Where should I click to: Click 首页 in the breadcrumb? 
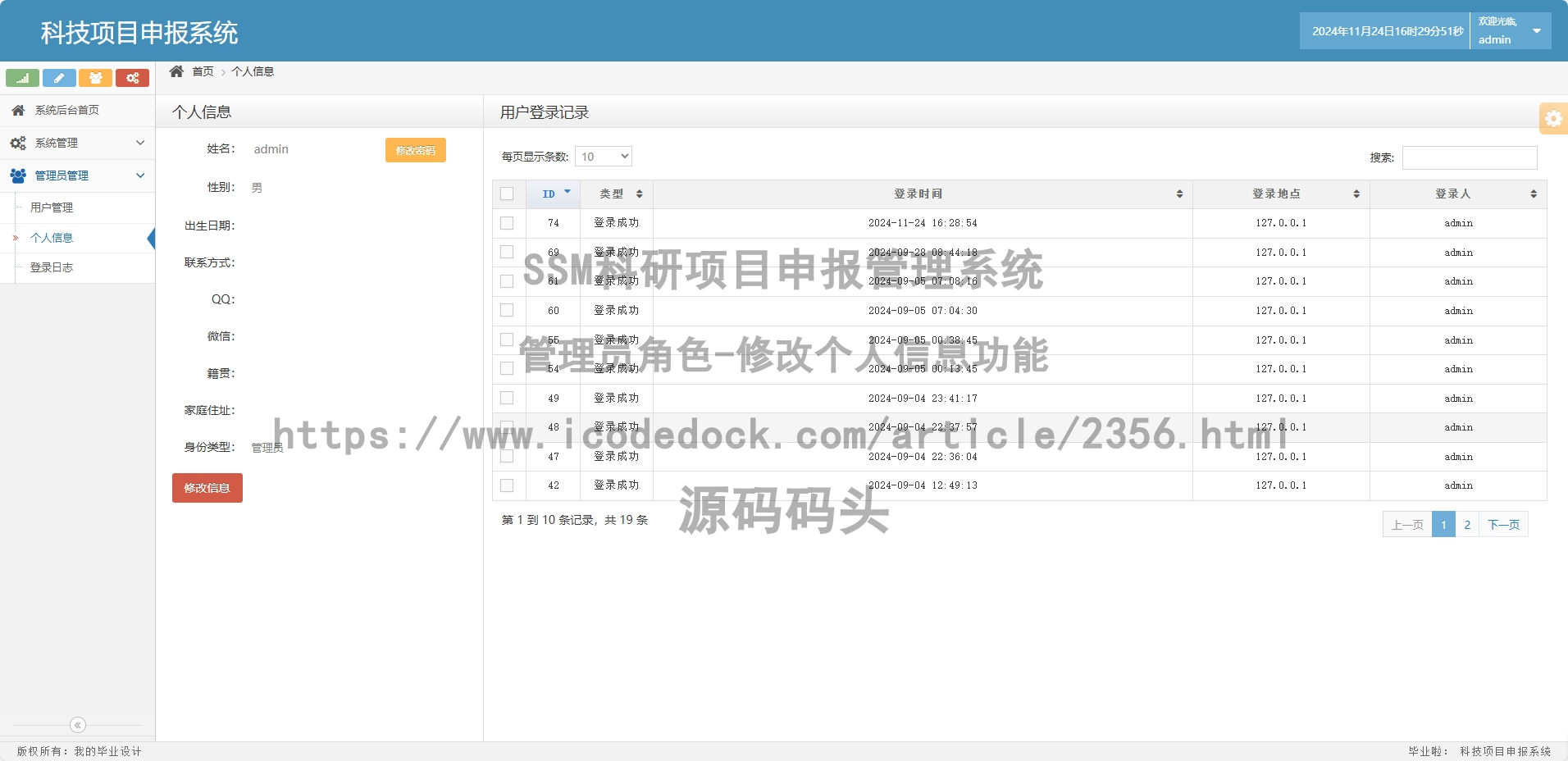point(203,71)
